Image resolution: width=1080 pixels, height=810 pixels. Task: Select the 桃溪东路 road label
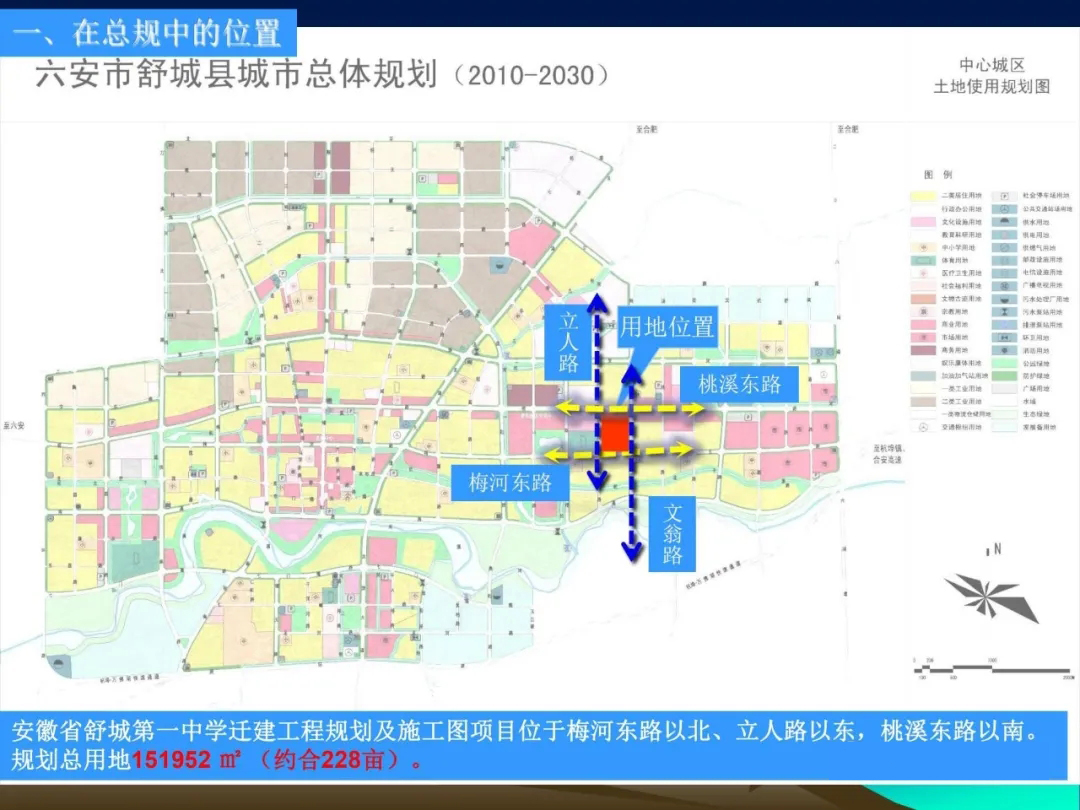(739, 383)
